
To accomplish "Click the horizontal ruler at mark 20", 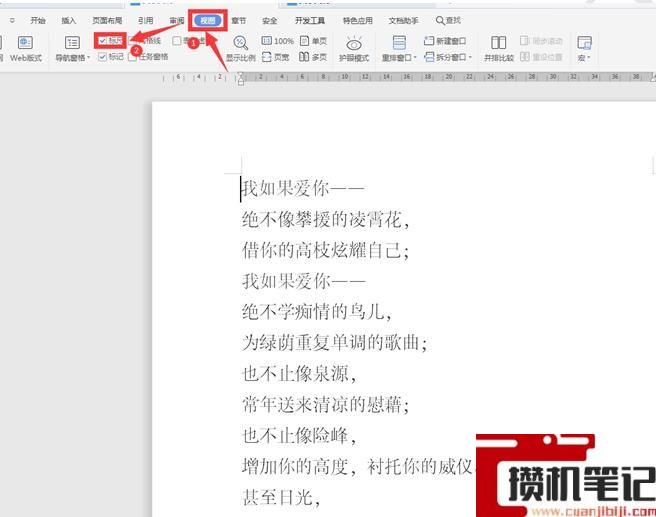I will pos(448,77).
